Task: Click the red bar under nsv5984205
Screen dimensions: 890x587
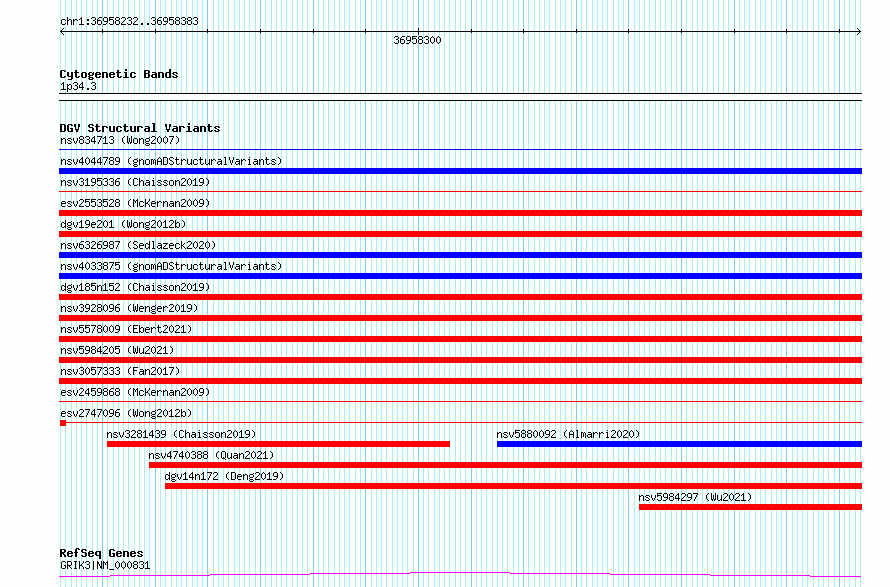Action: click(460, 360)
